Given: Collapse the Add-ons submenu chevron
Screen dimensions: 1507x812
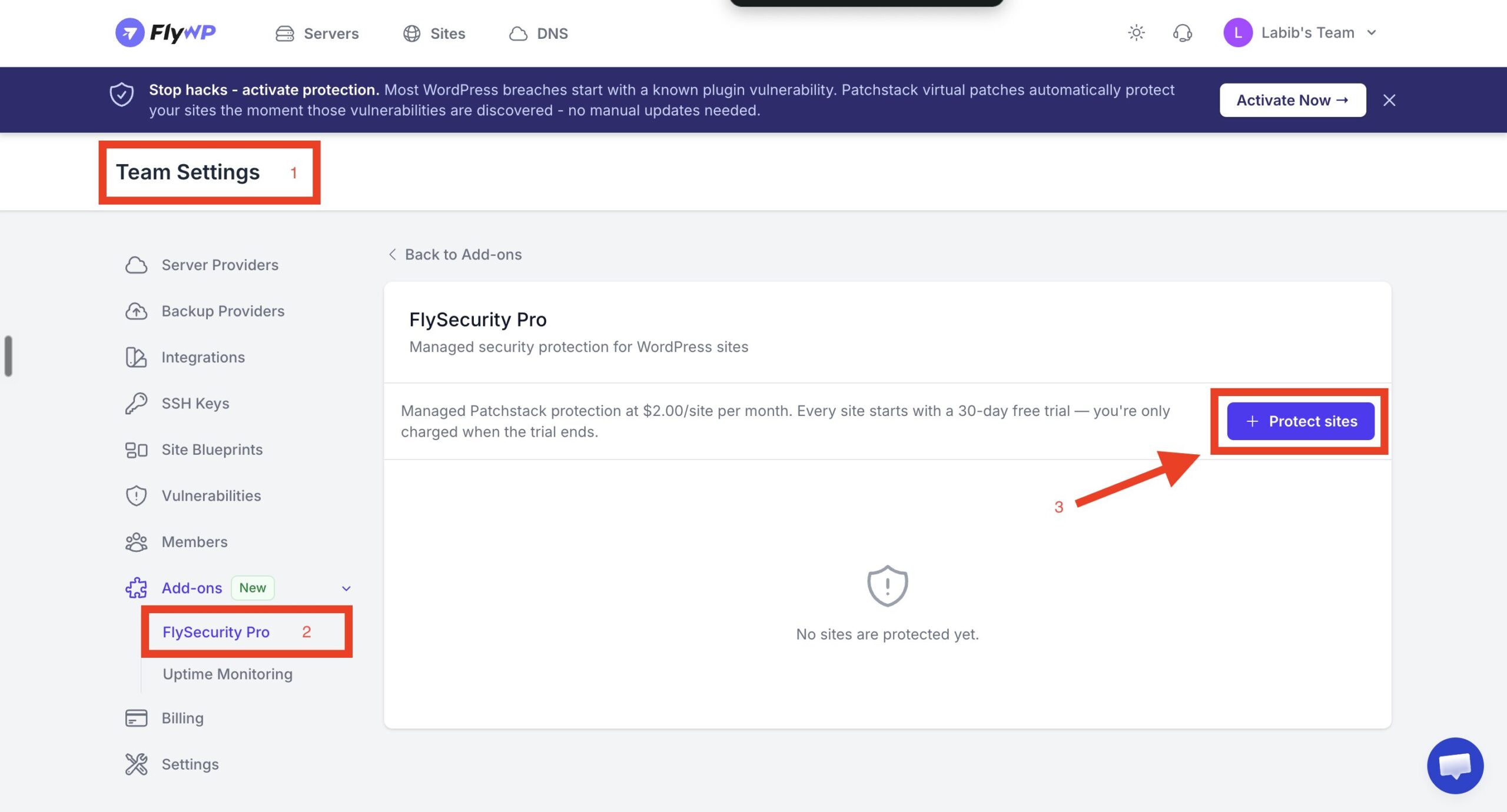Looking at the screenshot, I should (346, 588).
